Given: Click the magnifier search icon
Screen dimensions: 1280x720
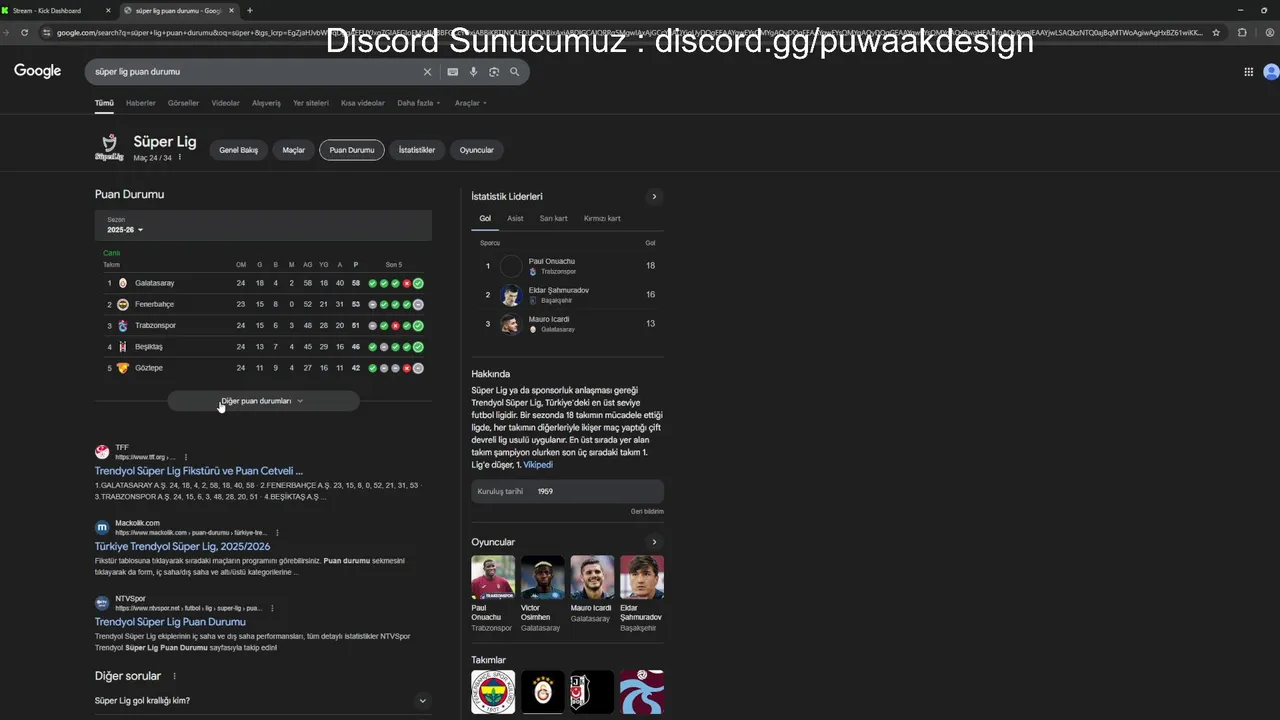Looking at the screenshot, I should pyautogui.click(x=514, y=72).
